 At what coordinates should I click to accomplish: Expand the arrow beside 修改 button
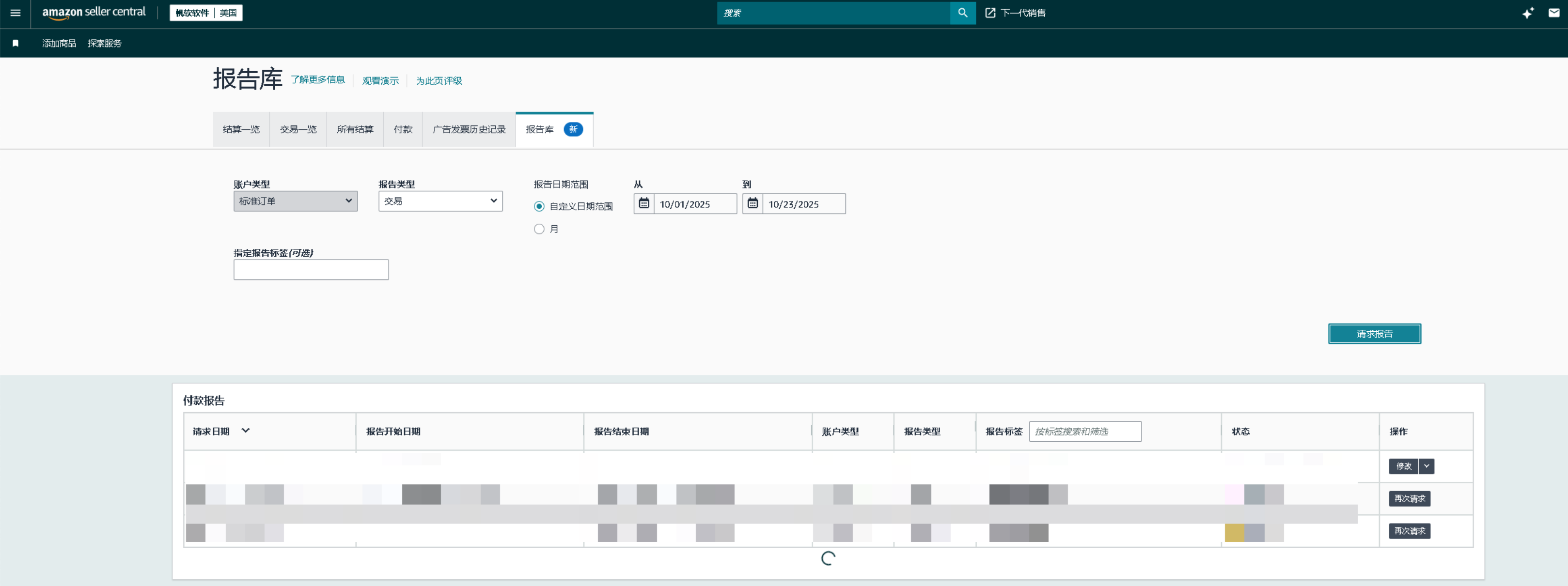pyautogui.click(x=1426, y=466)
